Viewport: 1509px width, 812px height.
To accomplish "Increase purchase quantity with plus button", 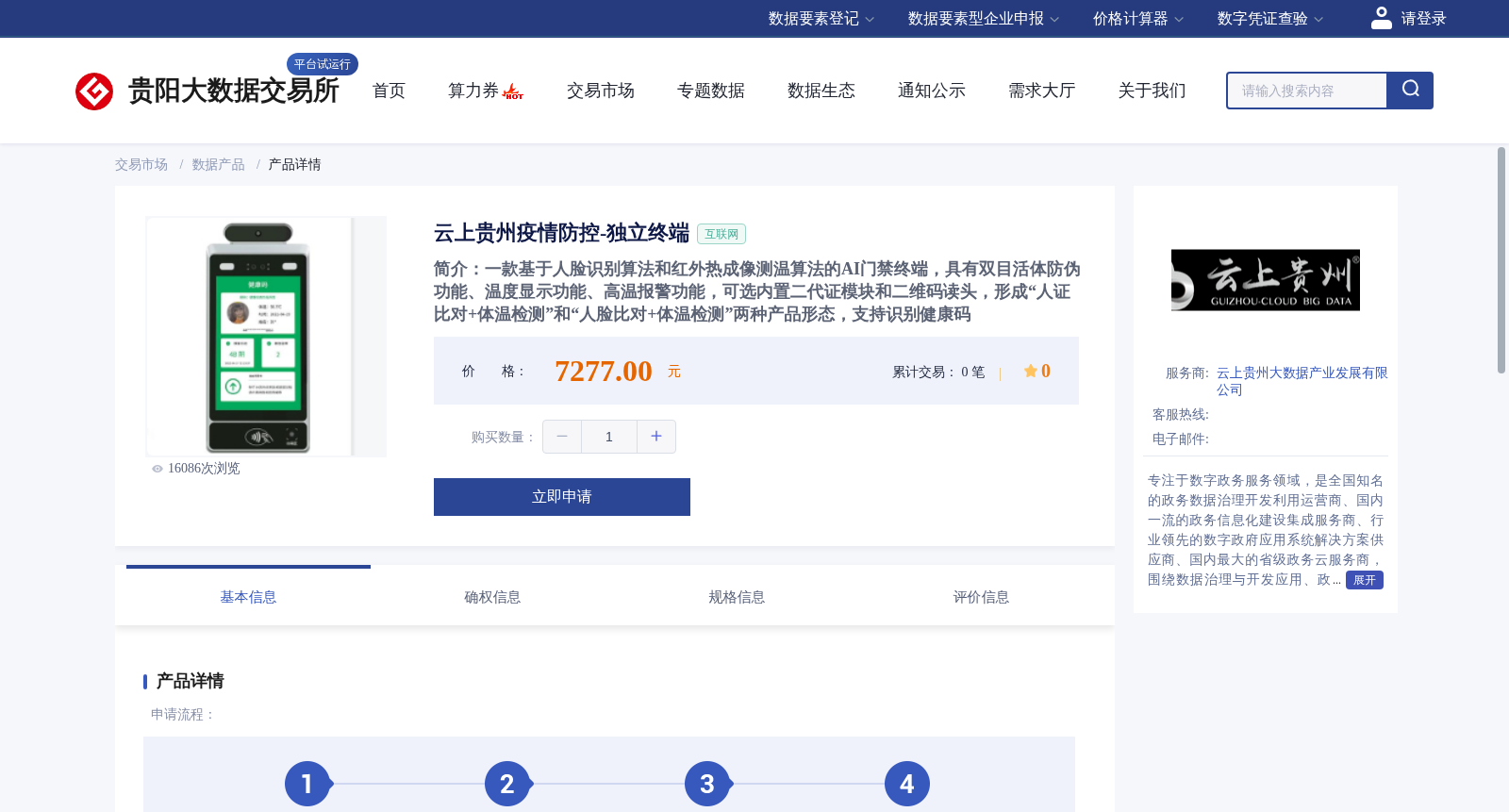I will tap(656, 437).
